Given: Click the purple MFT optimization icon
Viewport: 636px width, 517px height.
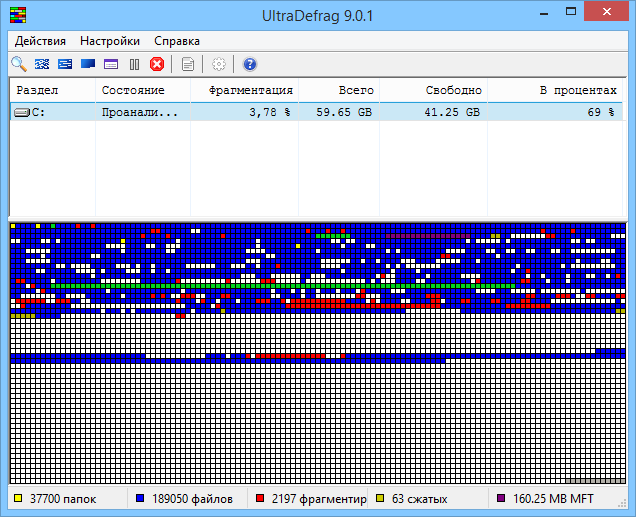Looking at the screenshot, I should click(111, 64).
